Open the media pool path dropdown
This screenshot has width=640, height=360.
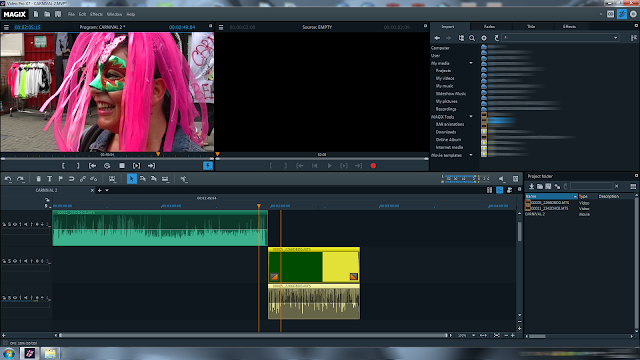pos(616,38)
